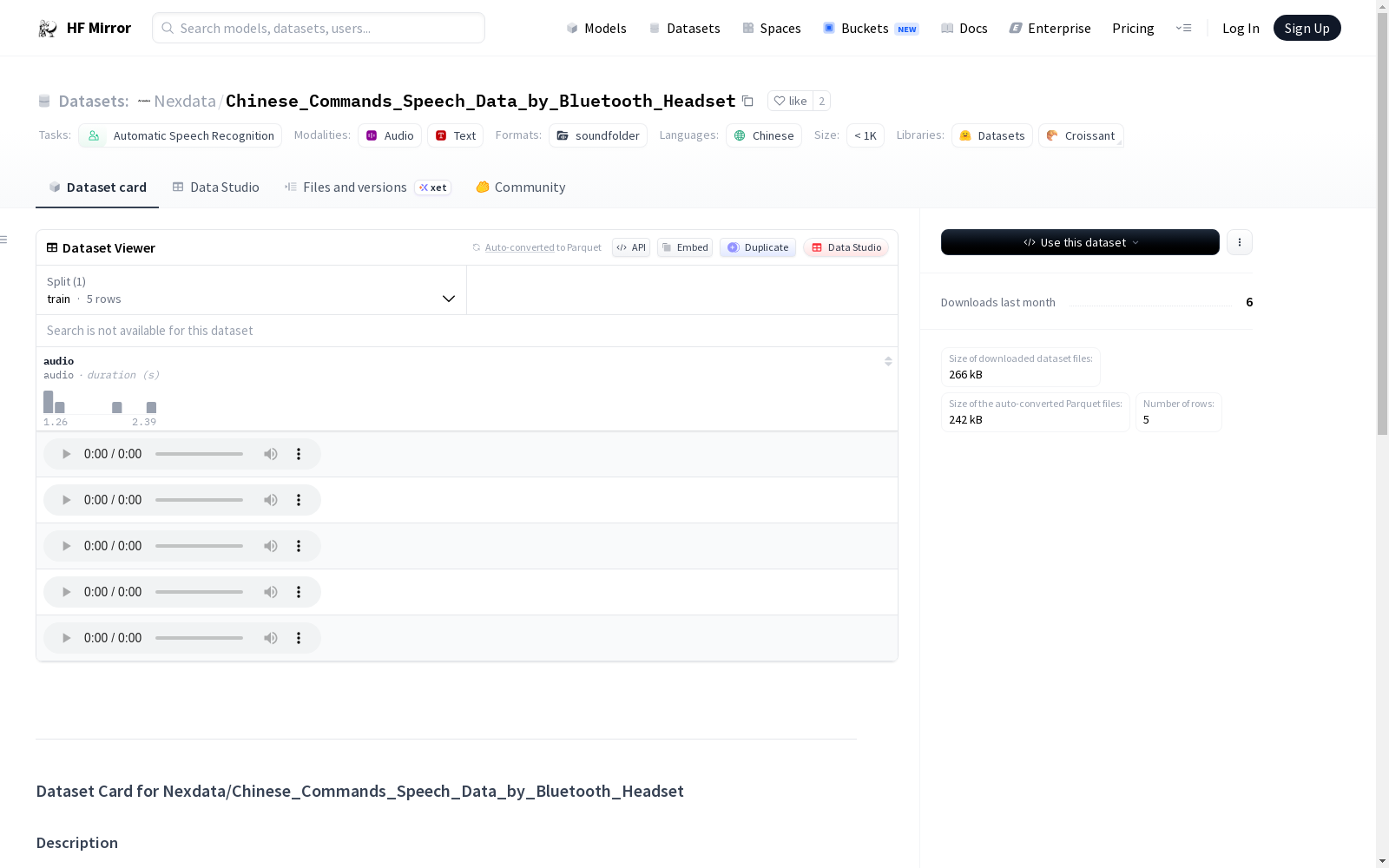
Task: Click the Datasets library tag
Action: coord(992,135)
